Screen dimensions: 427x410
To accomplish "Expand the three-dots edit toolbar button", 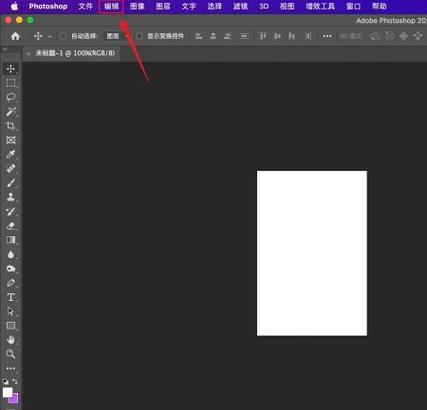I will pos(11,368).
